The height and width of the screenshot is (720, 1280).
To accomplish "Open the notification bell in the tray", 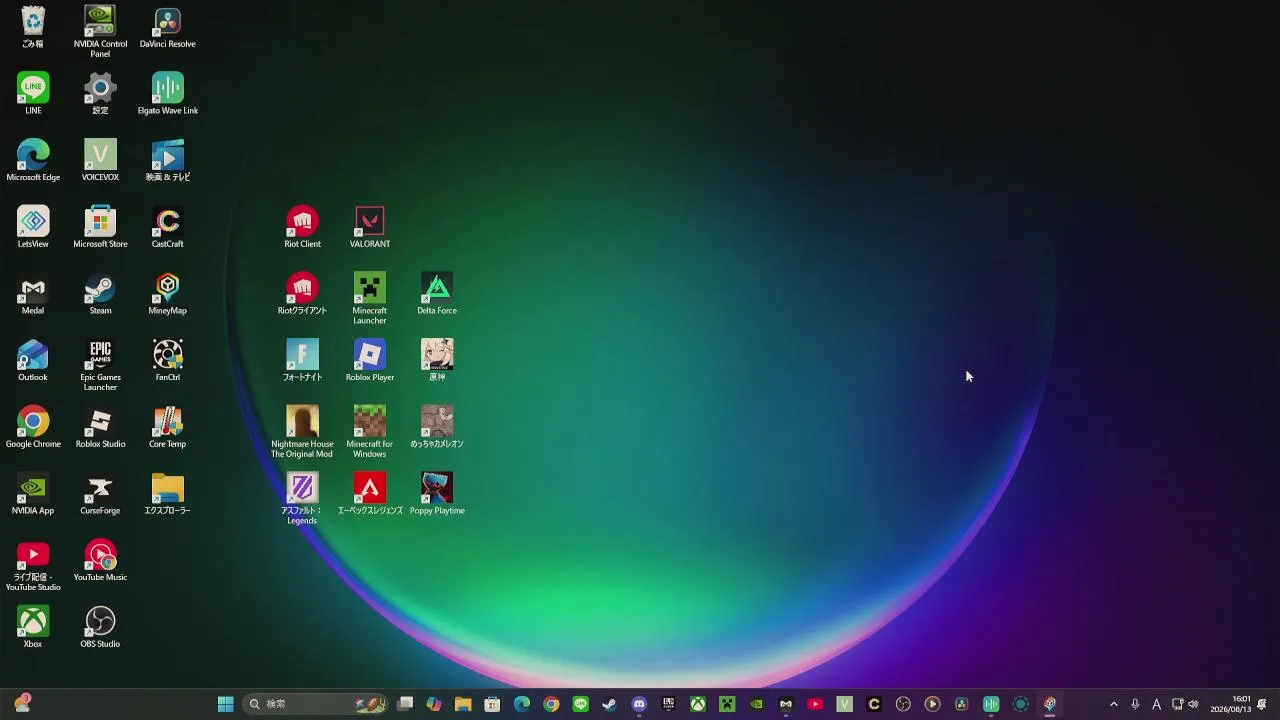I will point(1262,704).
